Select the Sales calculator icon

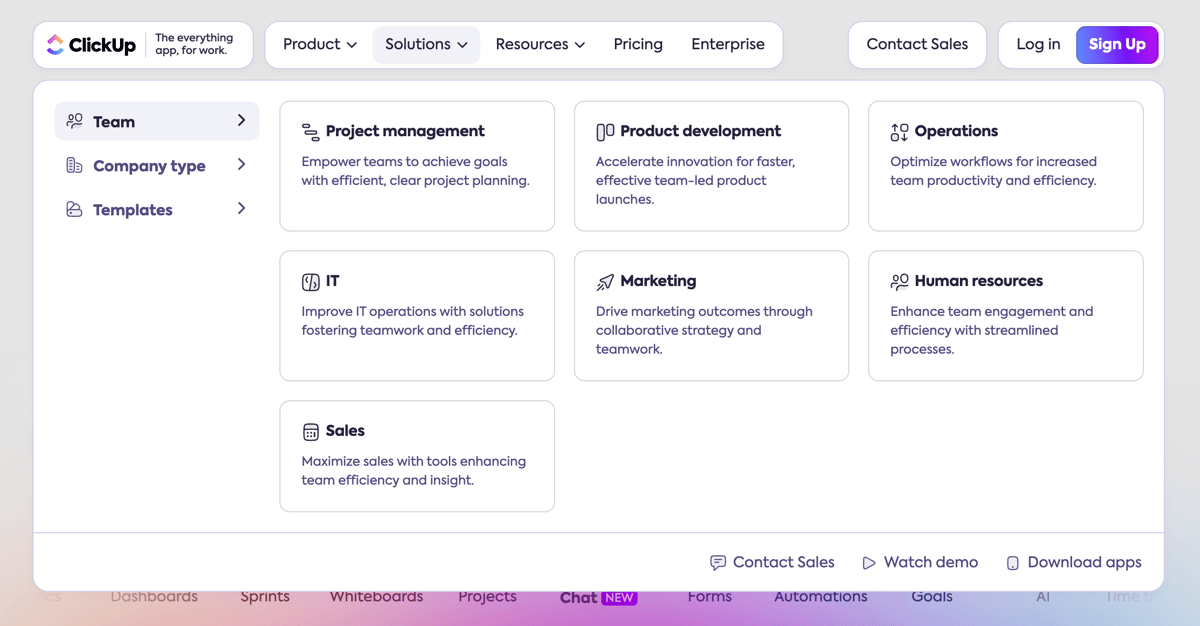[309, 430]
